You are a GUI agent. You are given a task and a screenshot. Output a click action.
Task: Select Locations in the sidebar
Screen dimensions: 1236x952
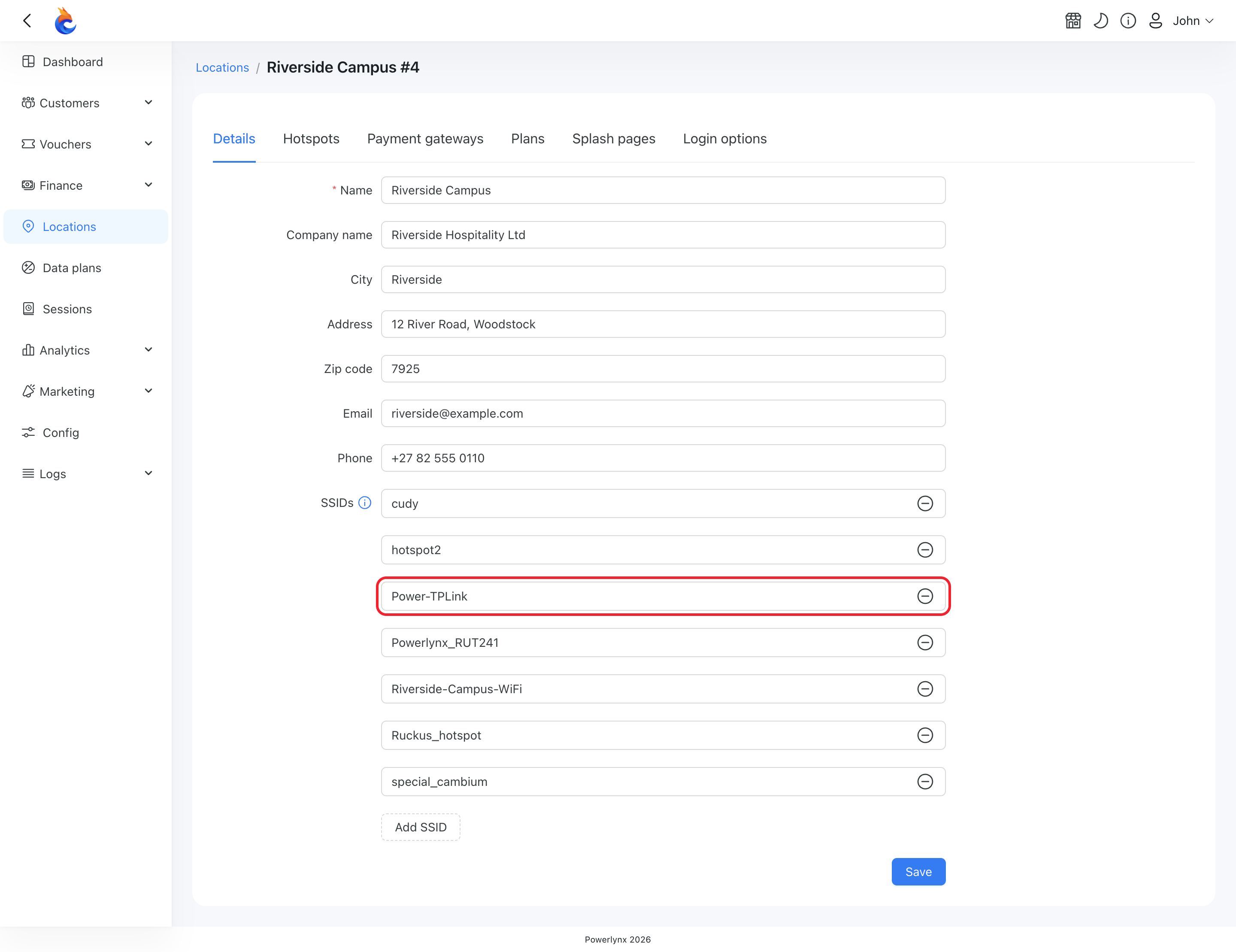point(86,227)
